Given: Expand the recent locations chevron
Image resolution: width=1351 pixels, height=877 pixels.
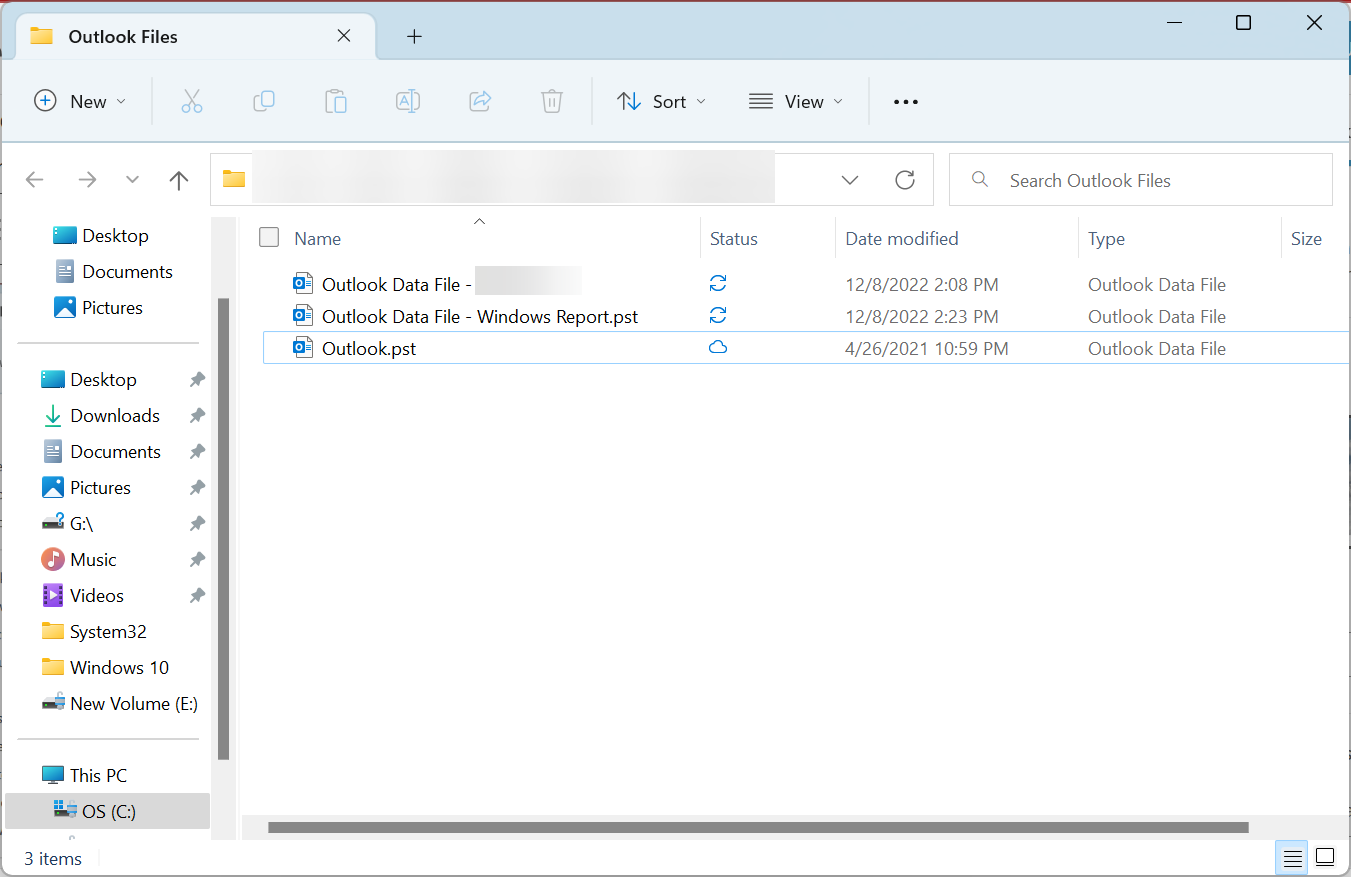Looking at the screenshot, I should 133,180.
